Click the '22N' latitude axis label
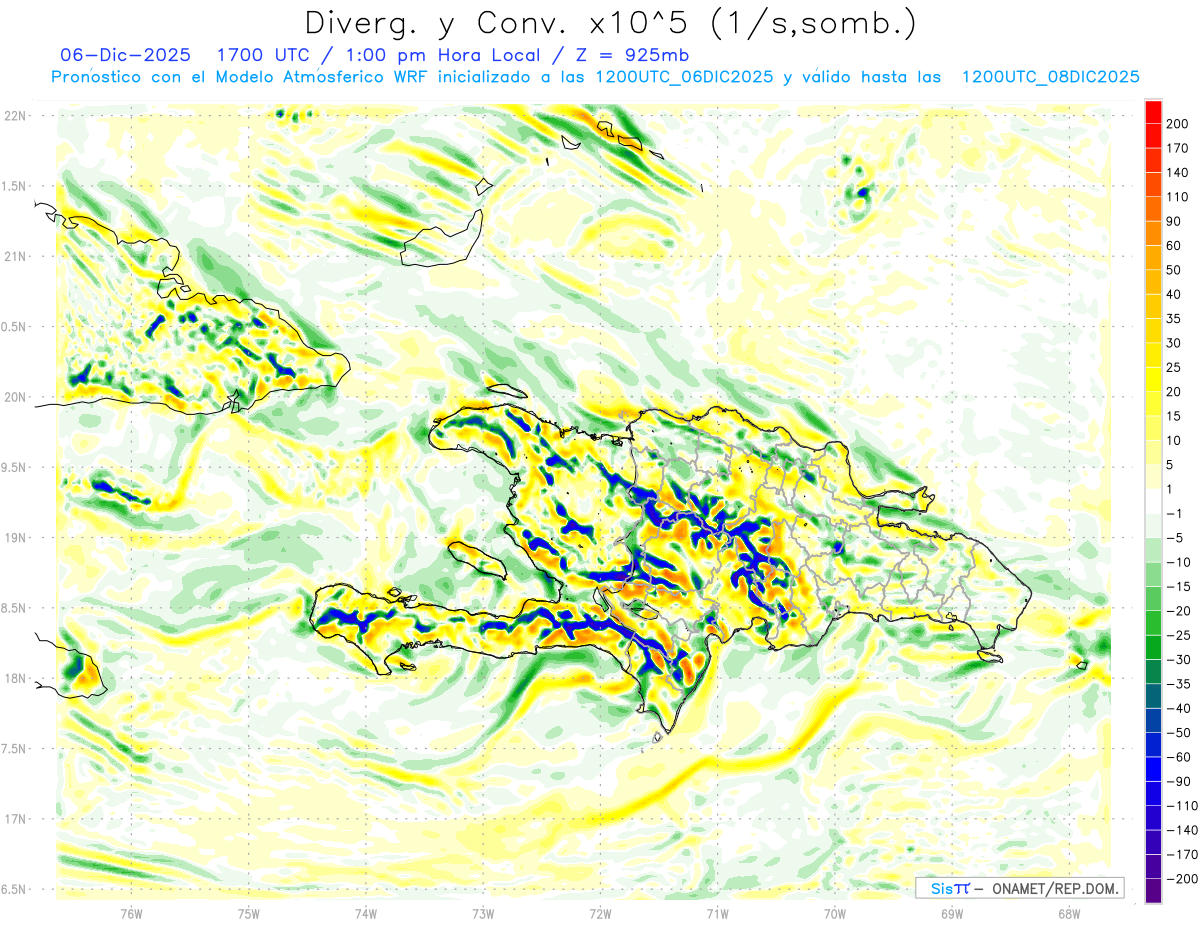Viewport: 1200px width, 927px height. click(x=14, y=116)
